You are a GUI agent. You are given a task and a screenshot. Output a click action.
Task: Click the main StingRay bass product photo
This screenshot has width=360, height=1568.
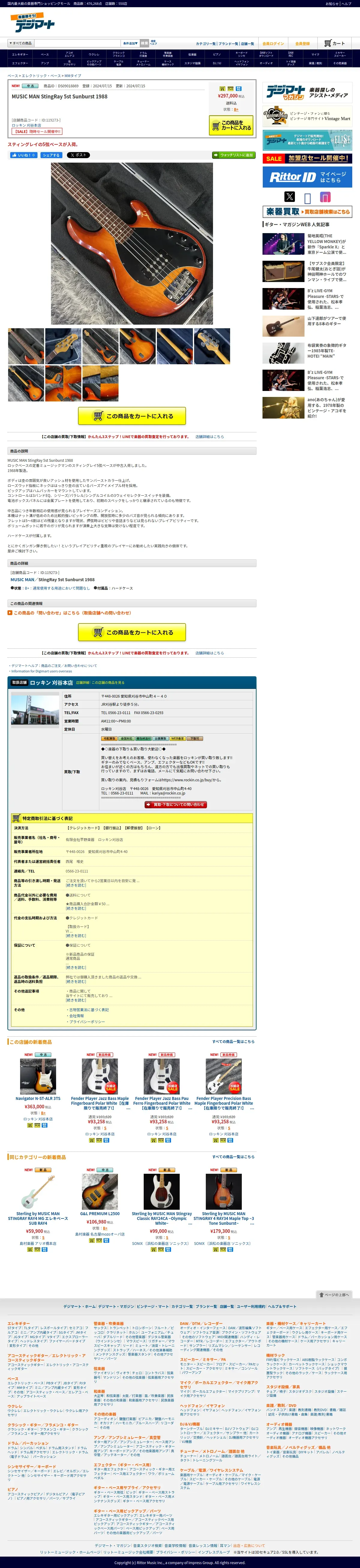(132, 243)
